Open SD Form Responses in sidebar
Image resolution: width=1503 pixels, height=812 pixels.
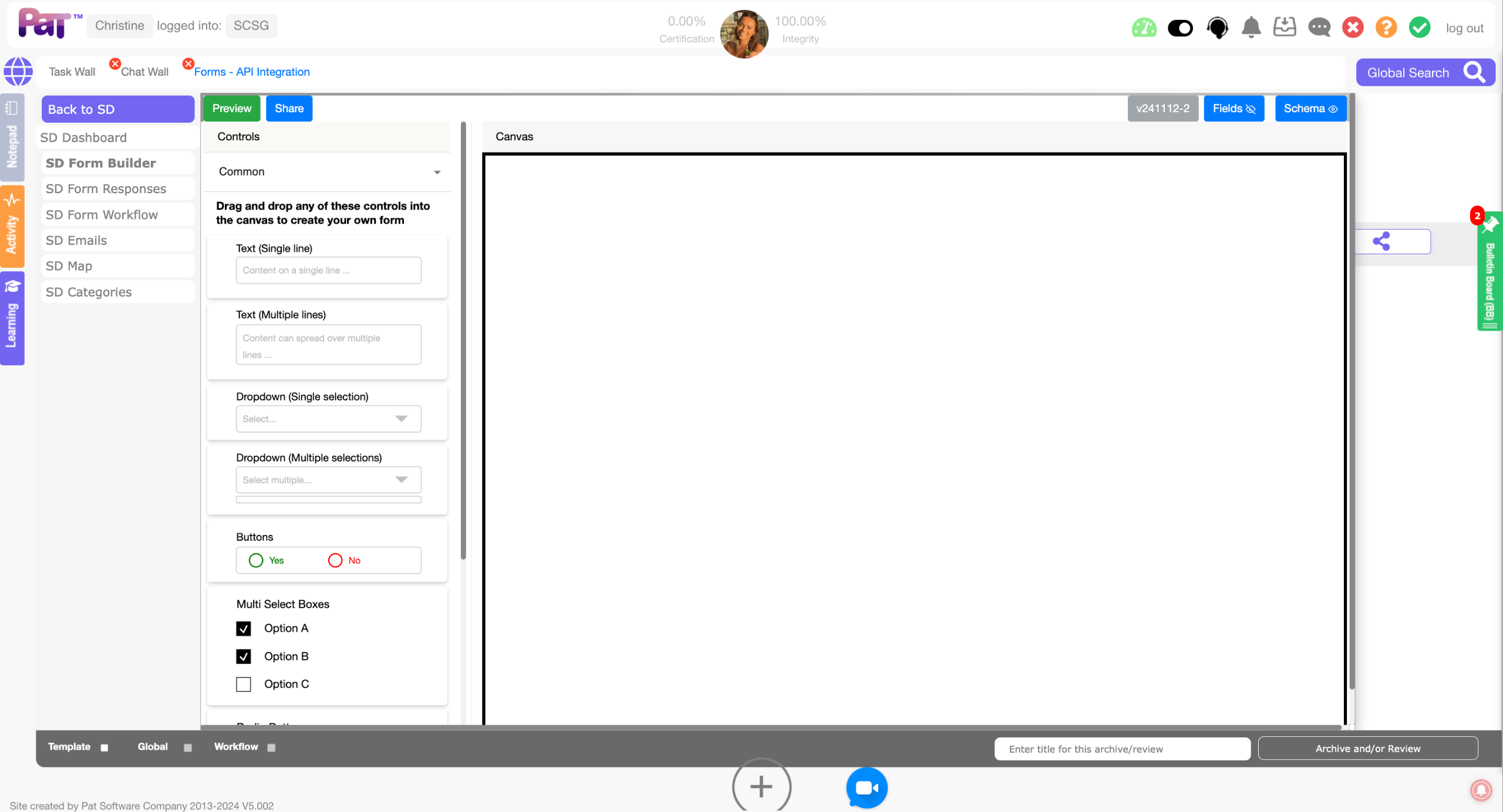[106, 189]
